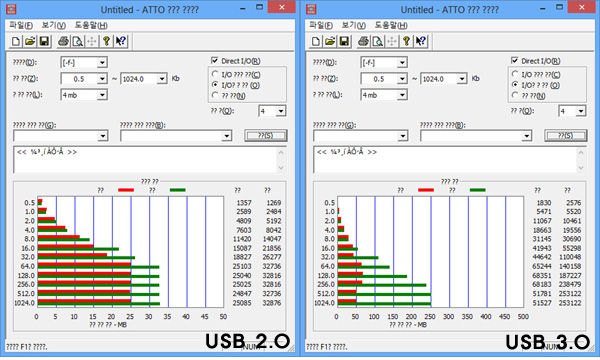Click Save floppy icon in right window toolbar
This screenshot has width=600, height=360.
click(344, 41)
